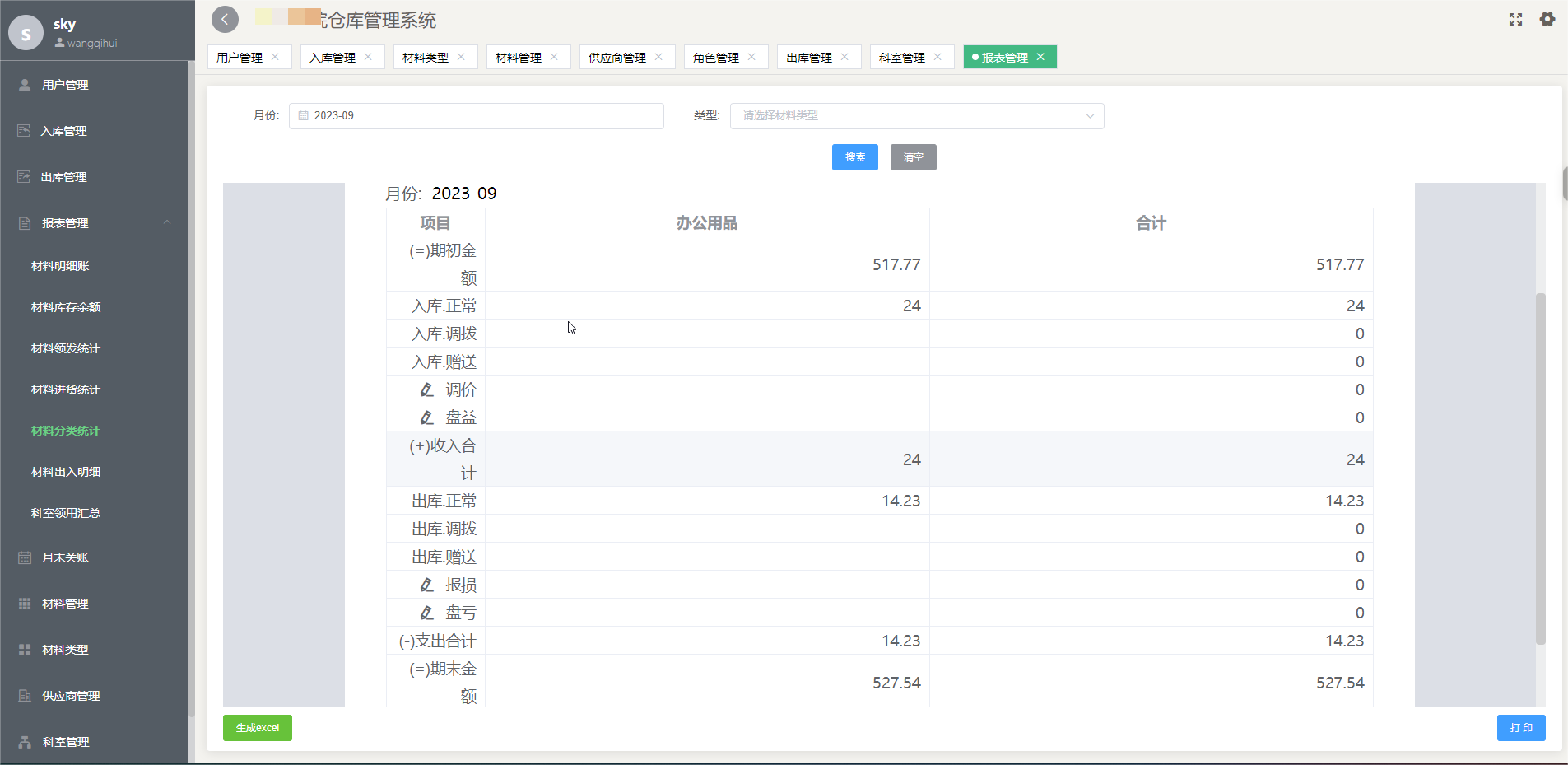1568x765 pixels.
Task: Click the 月份 date input field
Action: [477, 116]
